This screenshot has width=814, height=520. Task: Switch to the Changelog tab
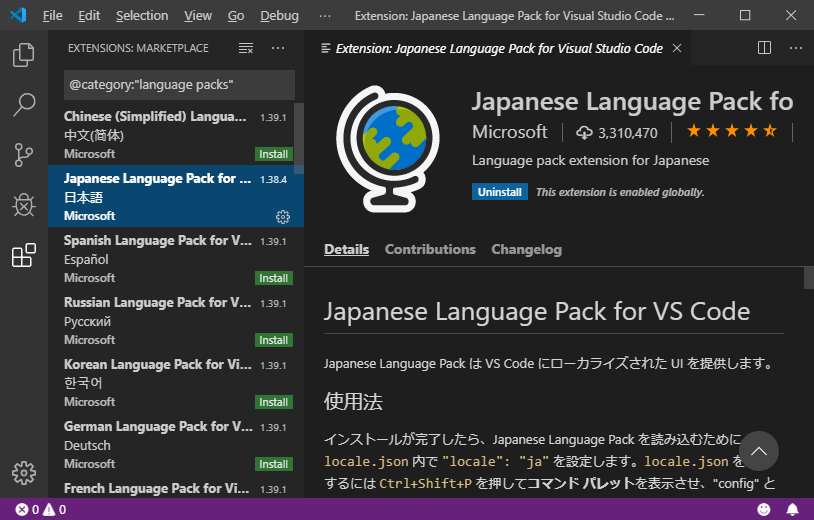[526, 249]
